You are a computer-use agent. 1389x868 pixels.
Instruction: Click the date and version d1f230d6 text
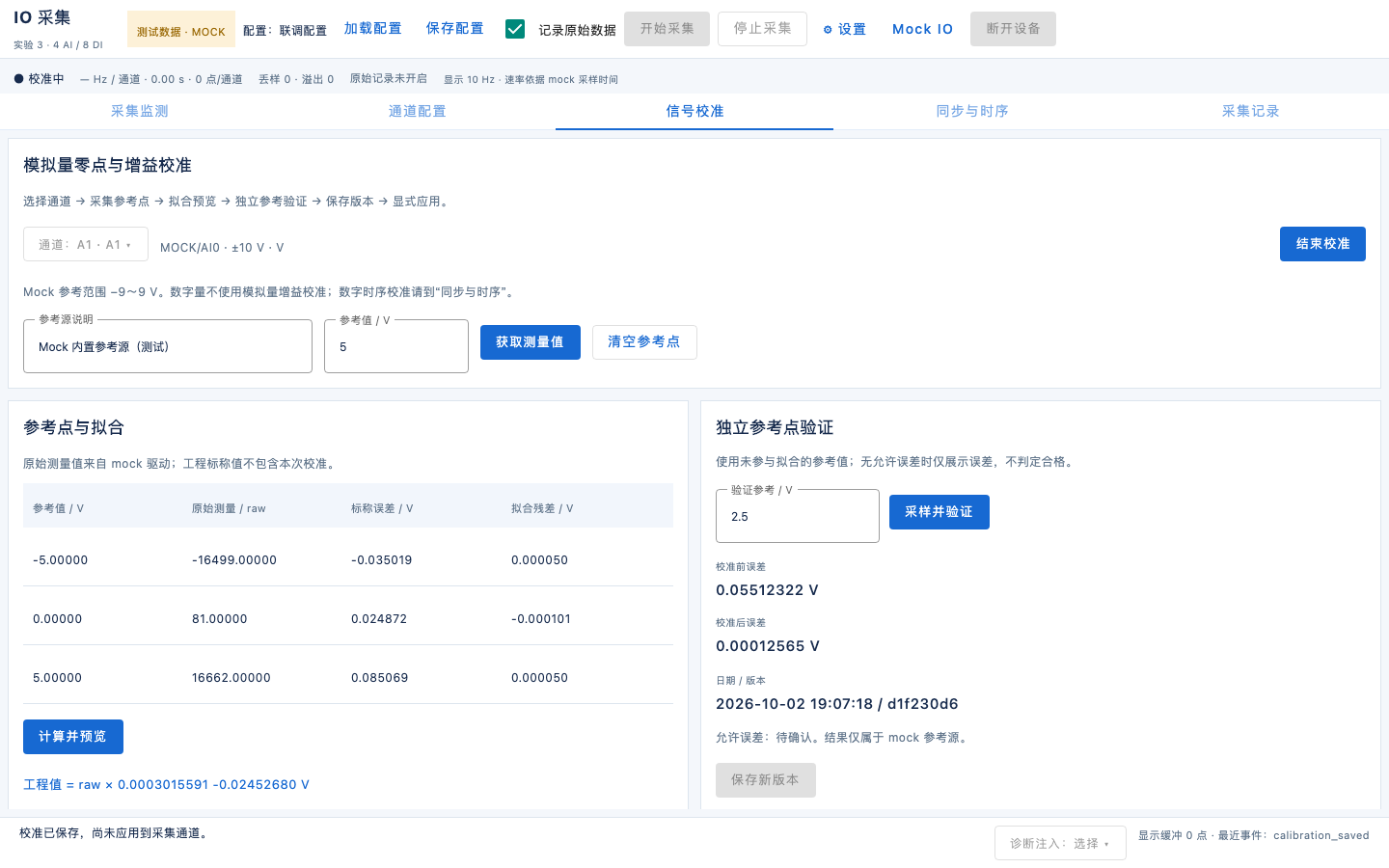click(837, 704)
